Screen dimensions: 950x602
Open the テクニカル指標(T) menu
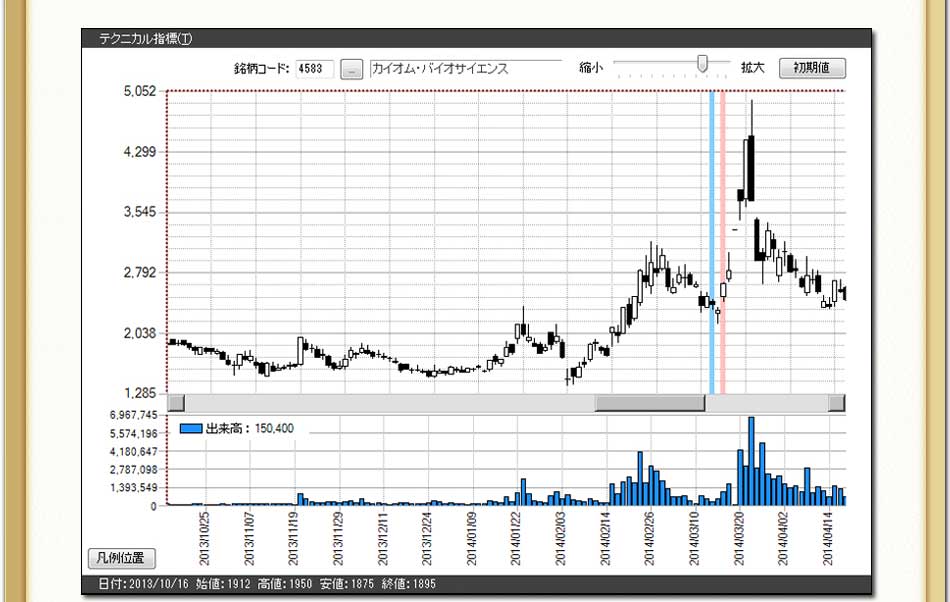tap(145, 38)
